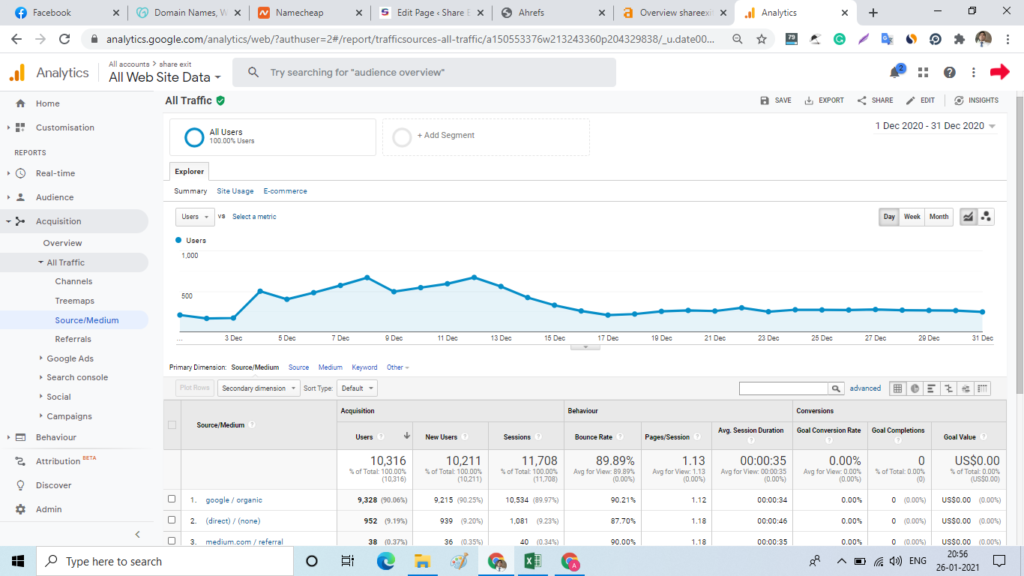
Task: Select the Week chart granularity
Action: (x=912, y=217)
